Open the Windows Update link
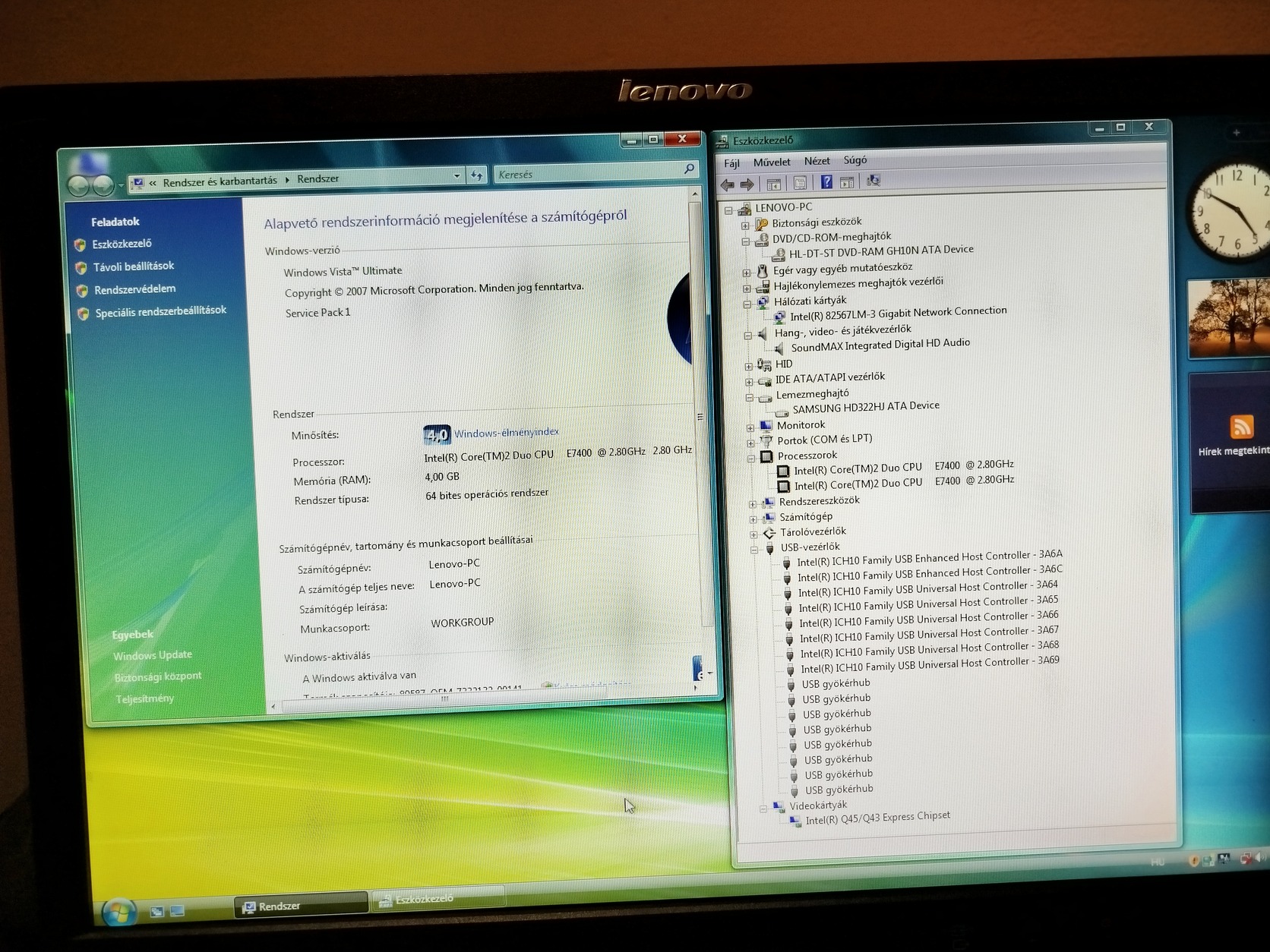The image size is (1270, 952). 153,655
